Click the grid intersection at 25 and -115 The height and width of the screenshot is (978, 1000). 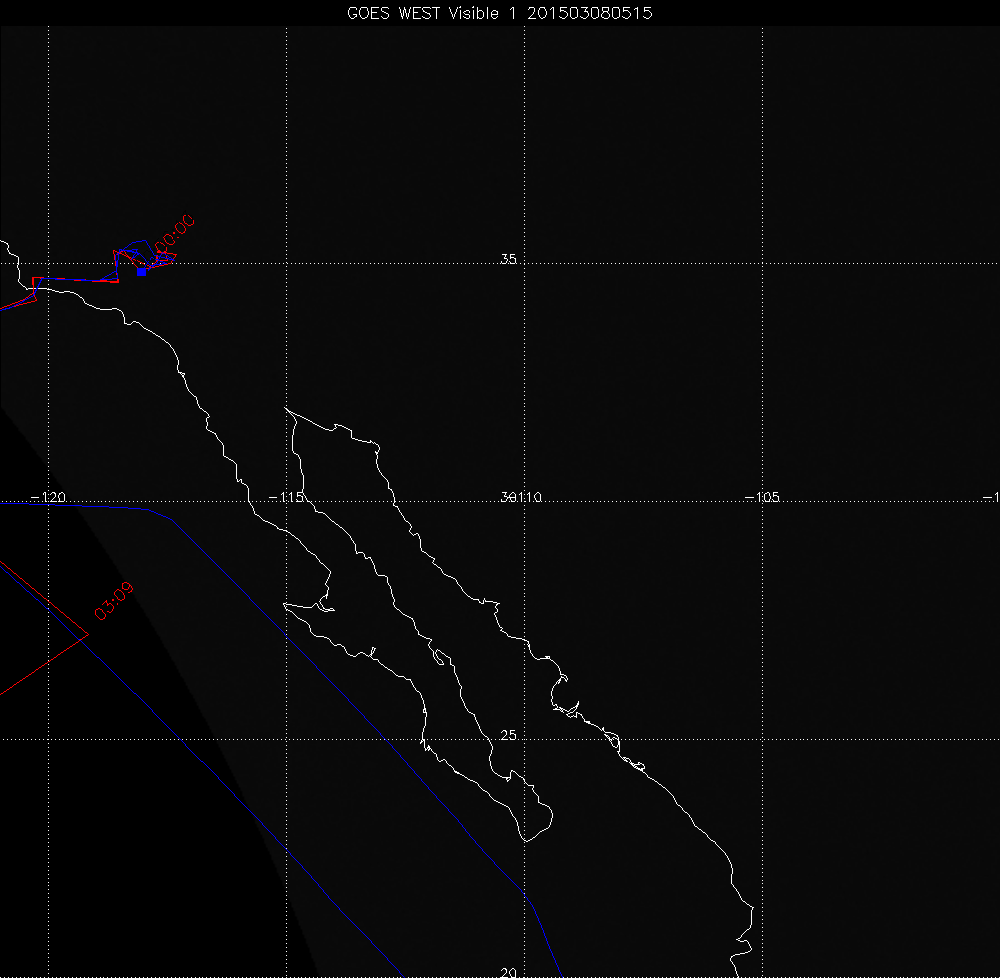click(x=287, y=740)
